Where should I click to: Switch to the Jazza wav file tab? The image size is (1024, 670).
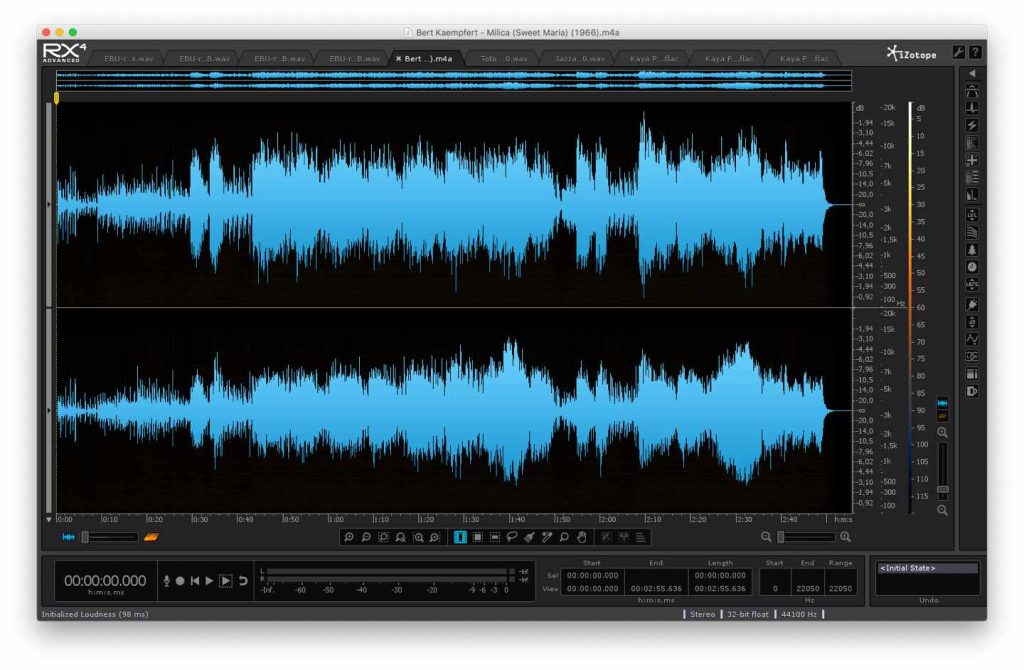pos(578,59)
